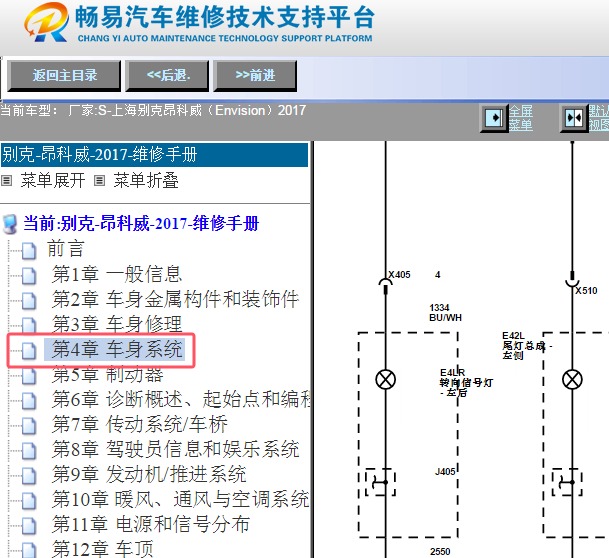Image resolution: width=609 pixels, height=558 pixels.
Task: Click the E42L 尾灯总成-左侧 label
Action: click(527, 346)
